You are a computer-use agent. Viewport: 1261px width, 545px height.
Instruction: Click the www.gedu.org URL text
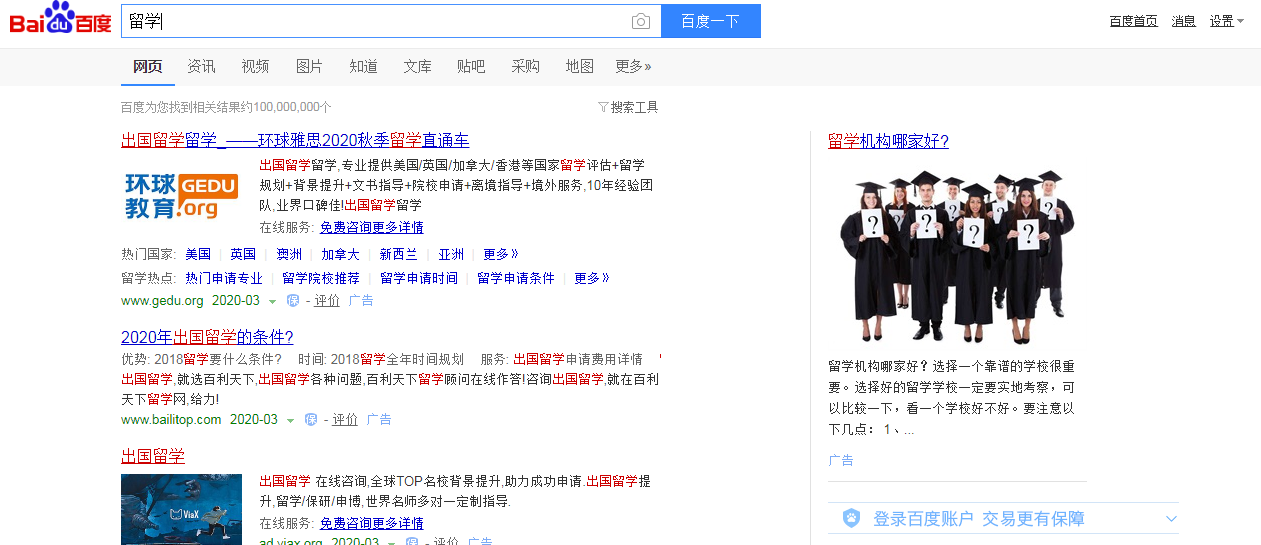tap(162, 300)
